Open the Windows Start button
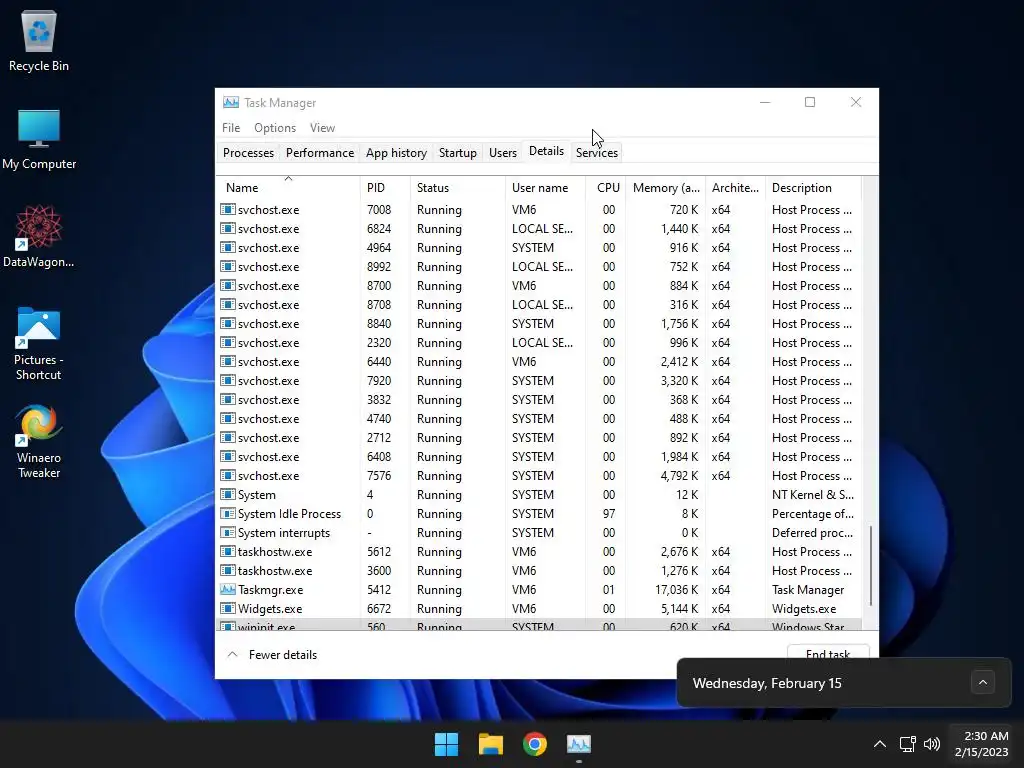This screenshot has height=768, width=1024. (447, 744)
